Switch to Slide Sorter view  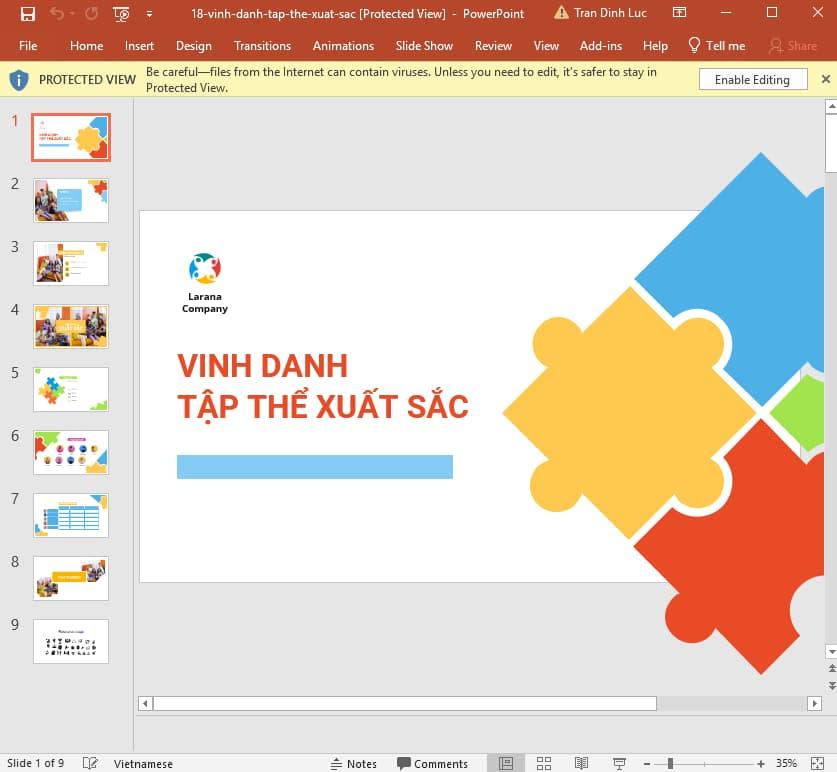[x=544, y=763]
